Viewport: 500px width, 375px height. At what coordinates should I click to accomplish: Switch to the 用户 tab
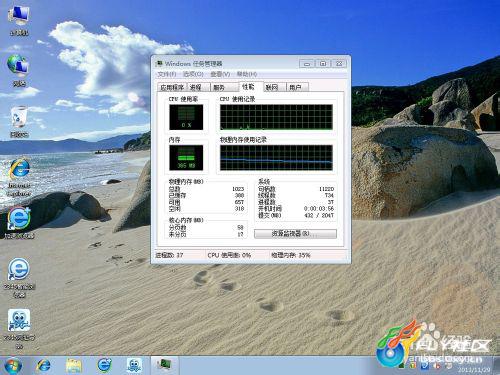coord(297,87)
